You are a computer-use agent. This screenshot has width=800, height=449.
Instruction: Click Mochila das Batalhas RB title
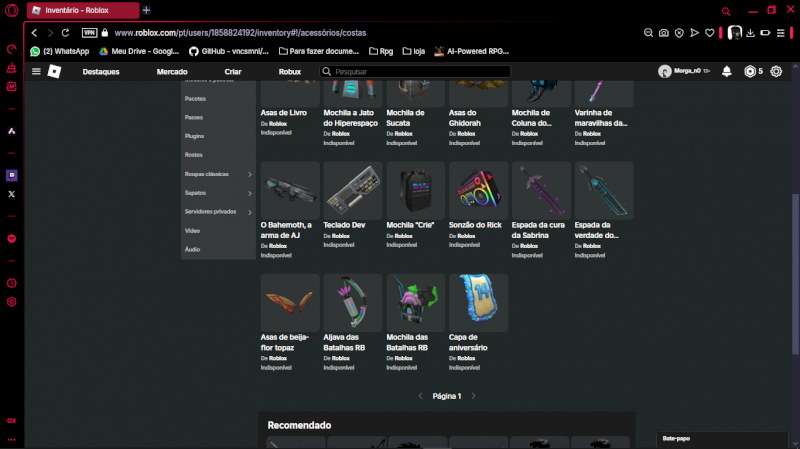pos(407,342)
